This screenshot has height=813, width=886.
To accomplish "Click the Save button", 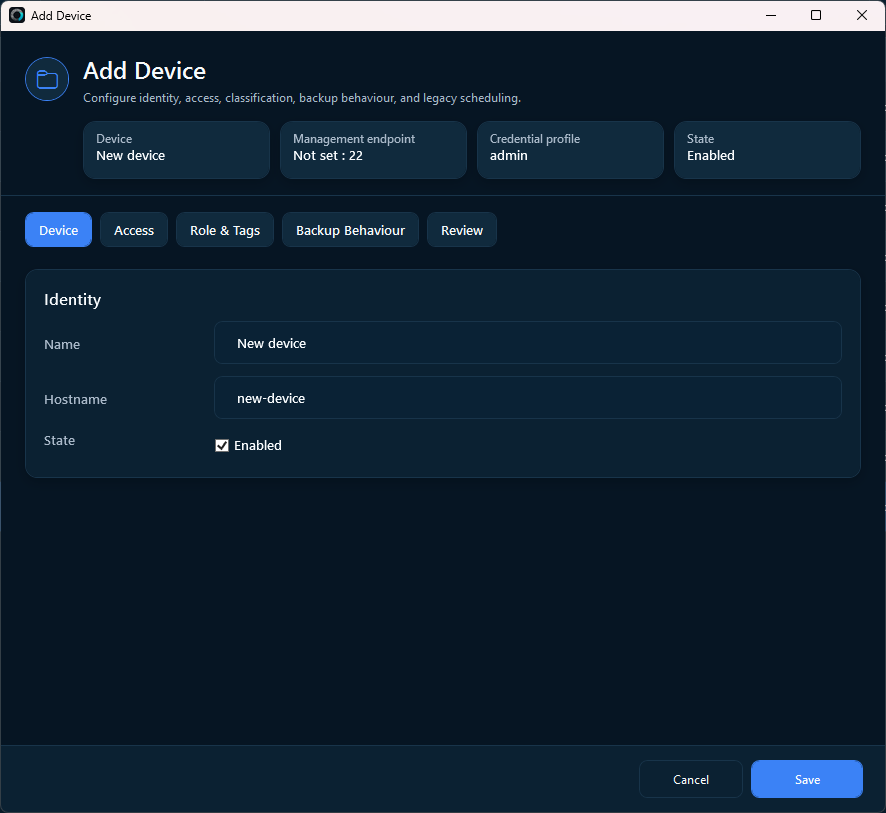I will [x=806, y=779].
